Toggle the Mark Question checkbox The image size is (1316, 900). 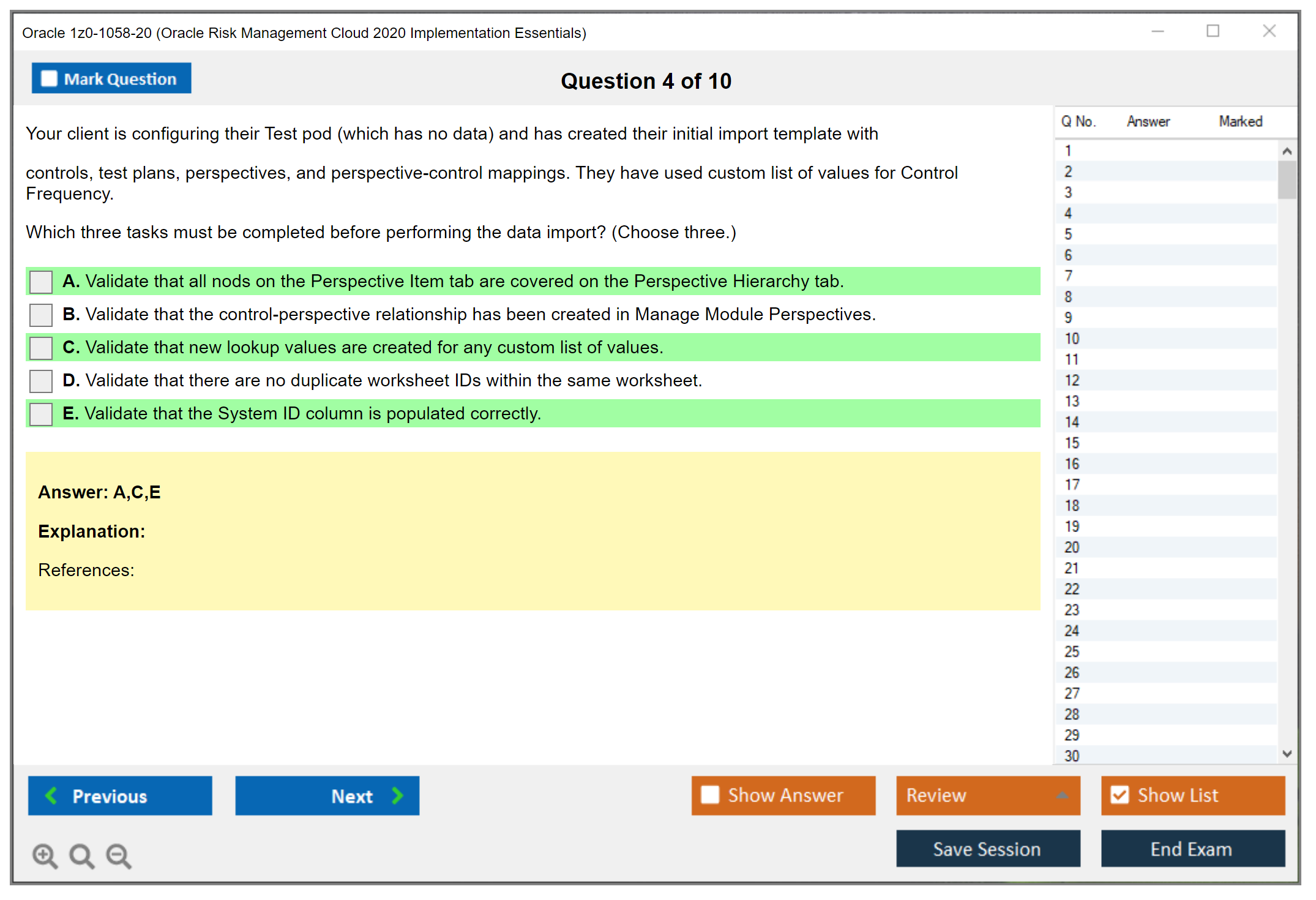coord(49,78)
